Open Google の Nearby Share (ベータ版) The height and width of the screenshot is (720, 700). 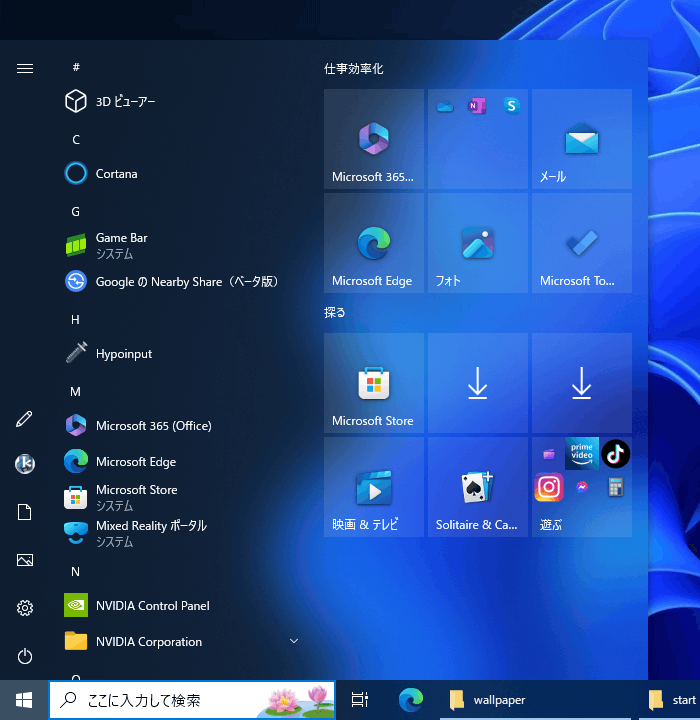coord(180,281)
